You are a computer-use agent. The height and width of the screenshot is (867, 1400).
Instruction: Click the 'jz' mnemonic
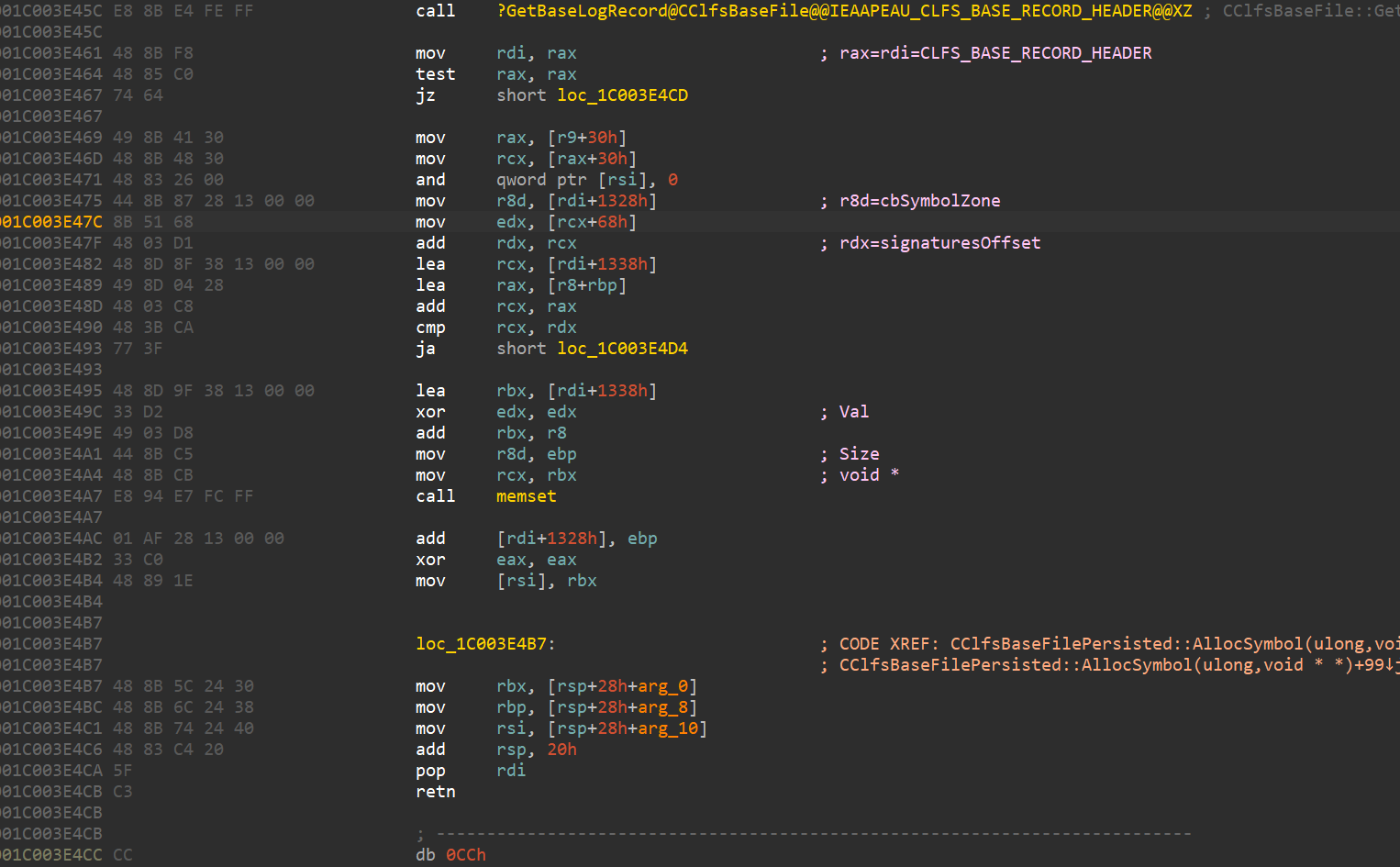(x=426, y=95)
